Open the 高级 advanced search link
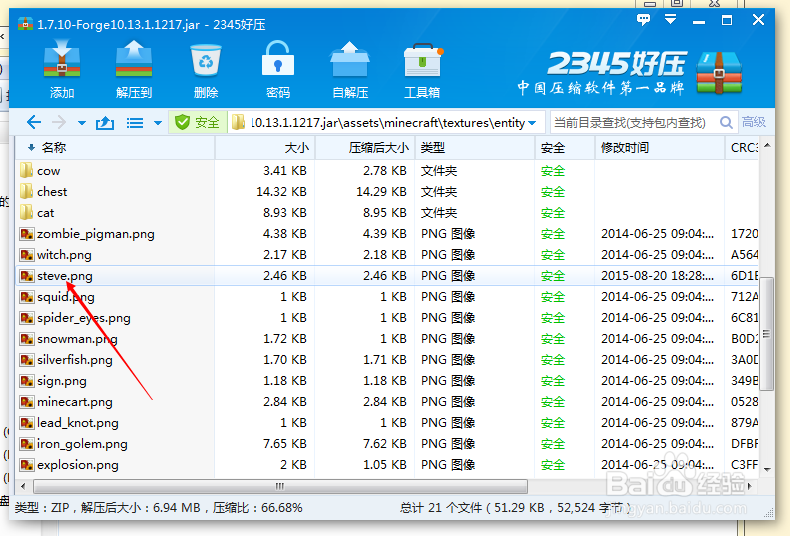The image size is (790, 536). (x=754, y=122)
